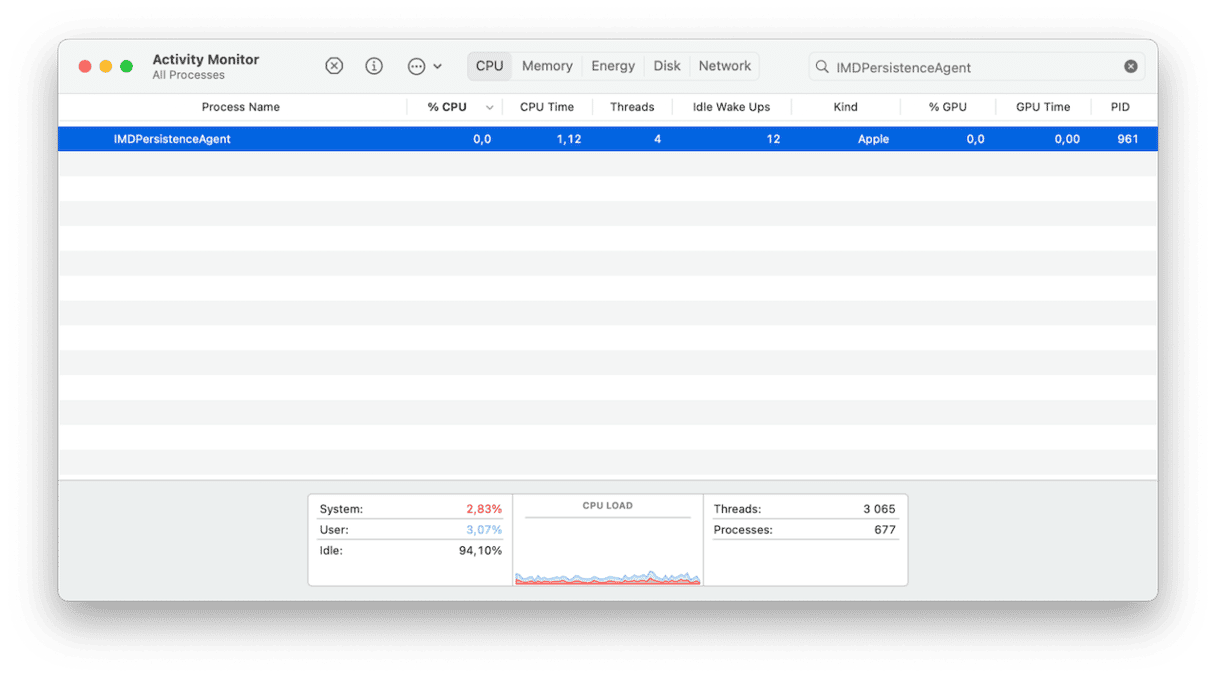The height and width of the screenshot is (678, 1216).
Task: Click the green full-screen window button
Action: (x=126, y=66)
